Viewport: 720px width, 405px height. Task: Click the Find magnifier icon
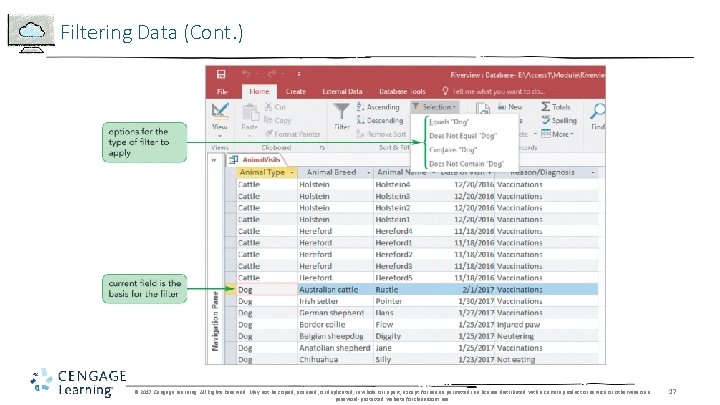[x=597, y=111]
